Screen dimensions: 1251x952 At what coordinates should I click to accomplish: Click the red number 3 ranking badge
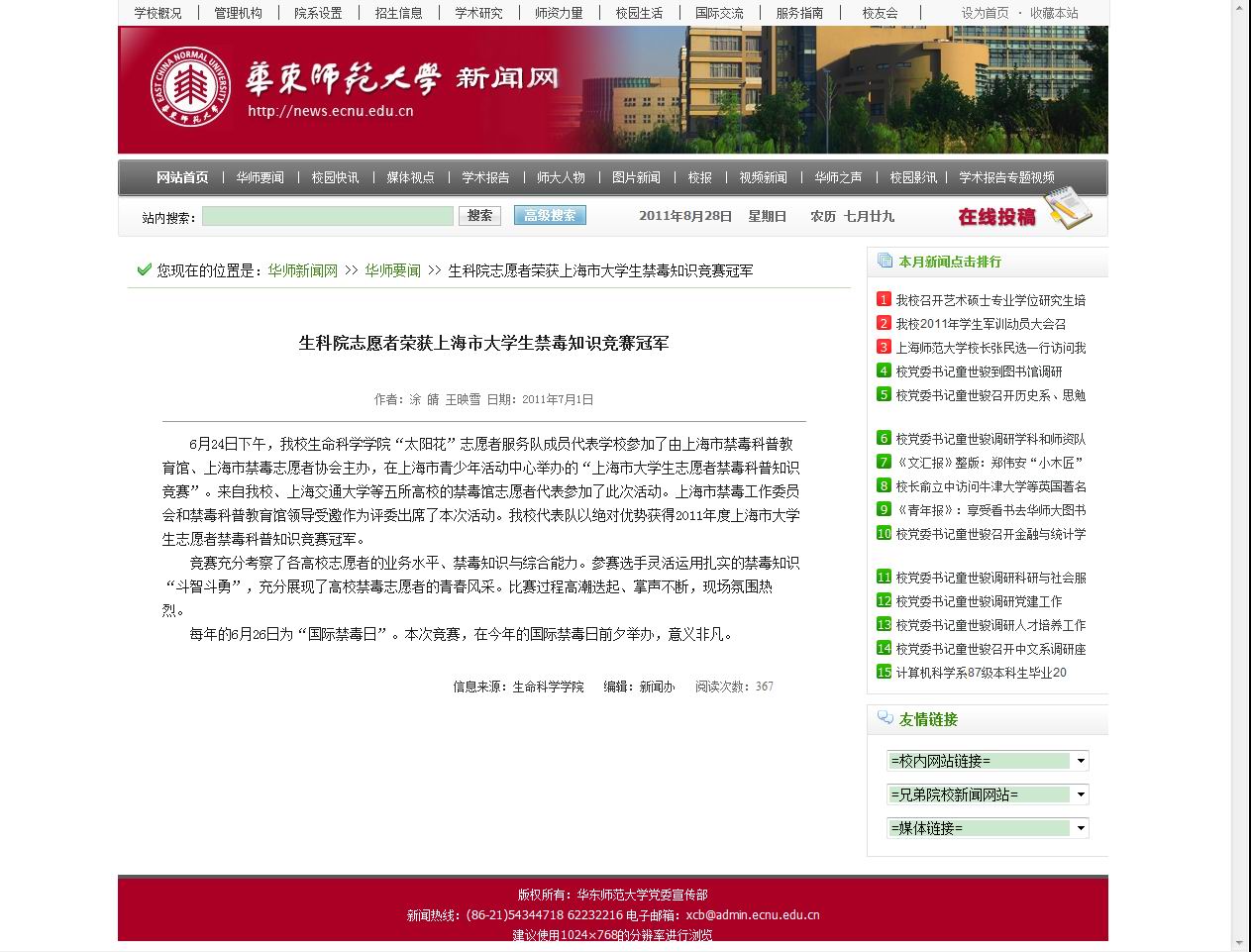(884, 347)
